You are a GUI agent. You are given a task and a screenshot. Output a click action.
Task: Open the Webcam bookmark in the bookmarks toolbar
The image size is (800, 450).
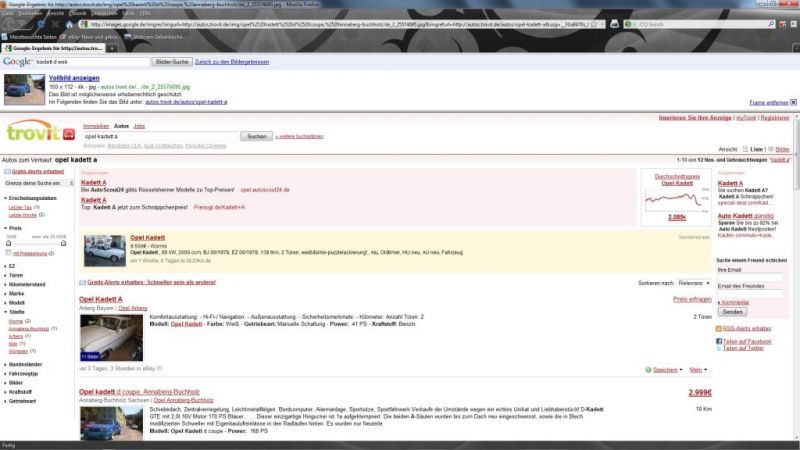tap(155, 37)
